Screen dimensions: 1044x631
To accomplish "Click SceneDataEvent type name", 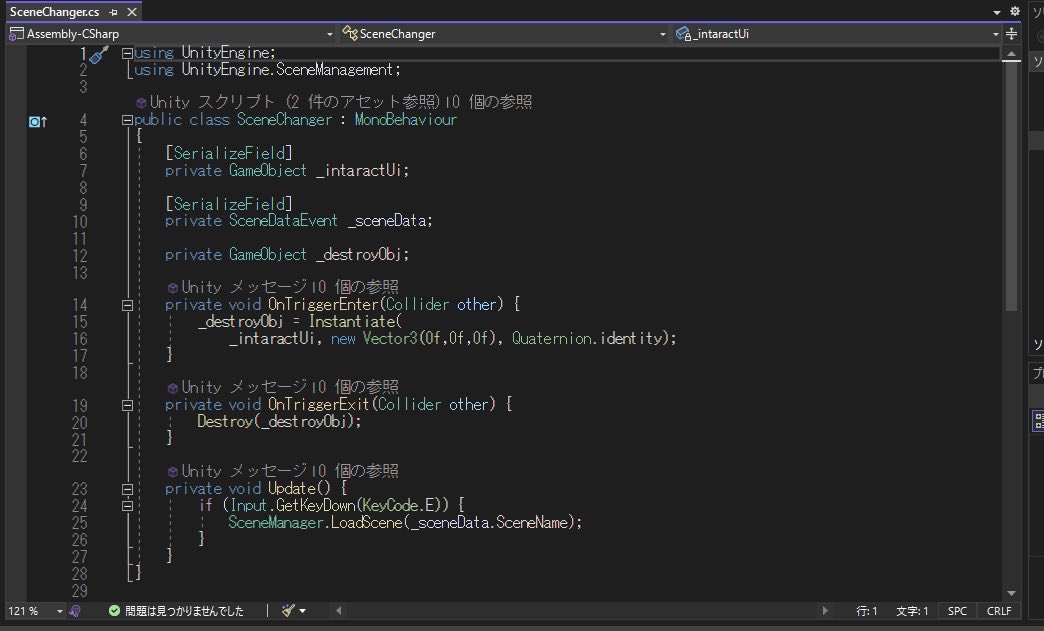I will [x=283, y=220].
